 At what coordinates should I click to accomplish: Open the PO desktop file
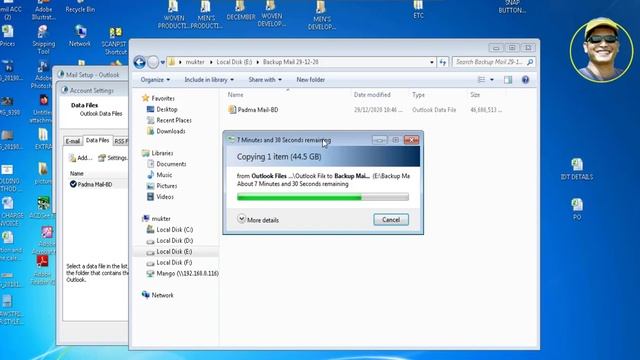(x=577, y=209)
